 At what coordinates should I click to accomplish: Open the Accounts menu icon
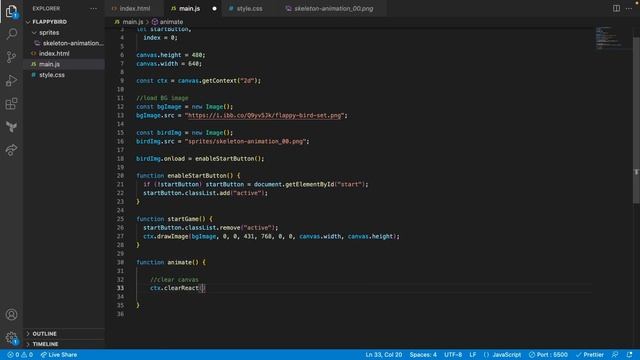(11, 314)
